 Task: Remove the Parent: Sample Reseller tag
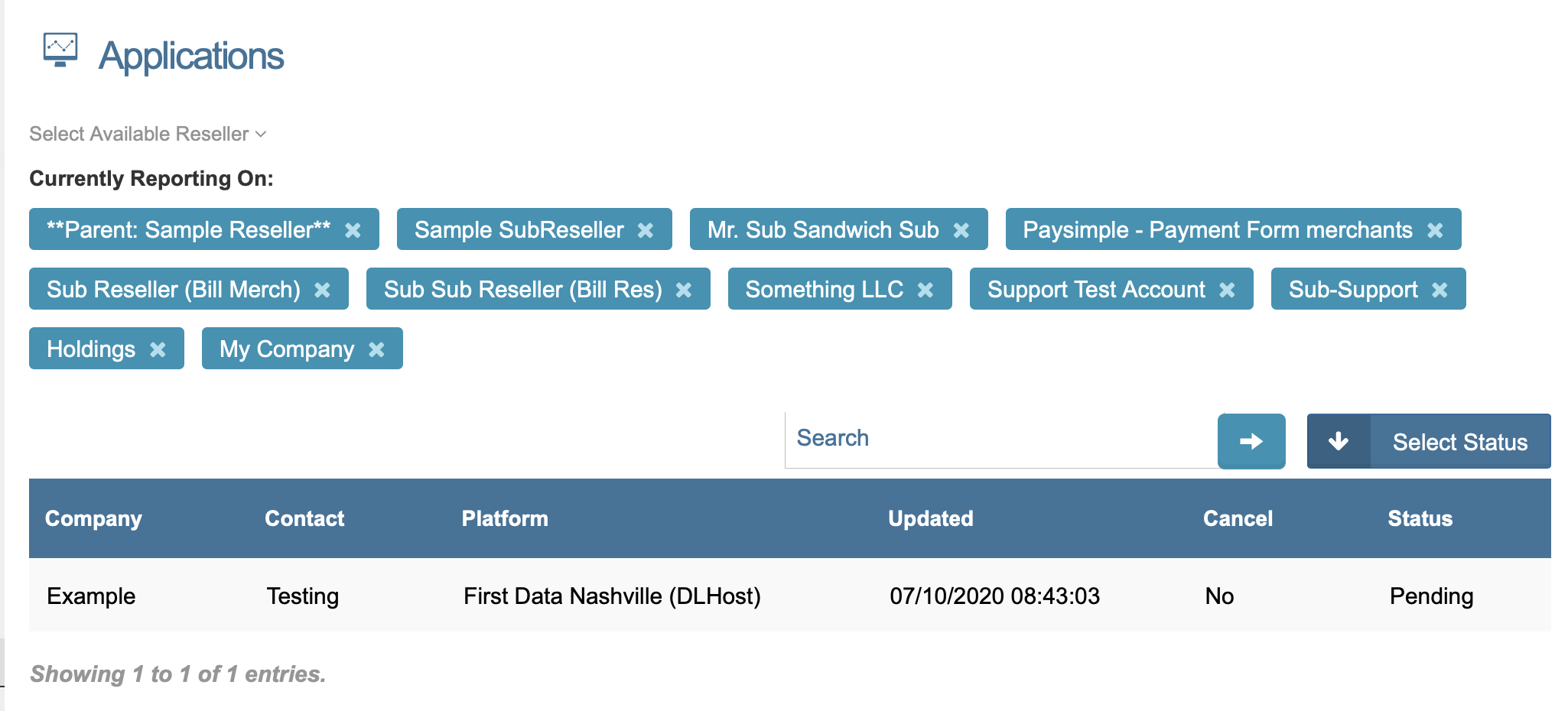pos(353,230)
